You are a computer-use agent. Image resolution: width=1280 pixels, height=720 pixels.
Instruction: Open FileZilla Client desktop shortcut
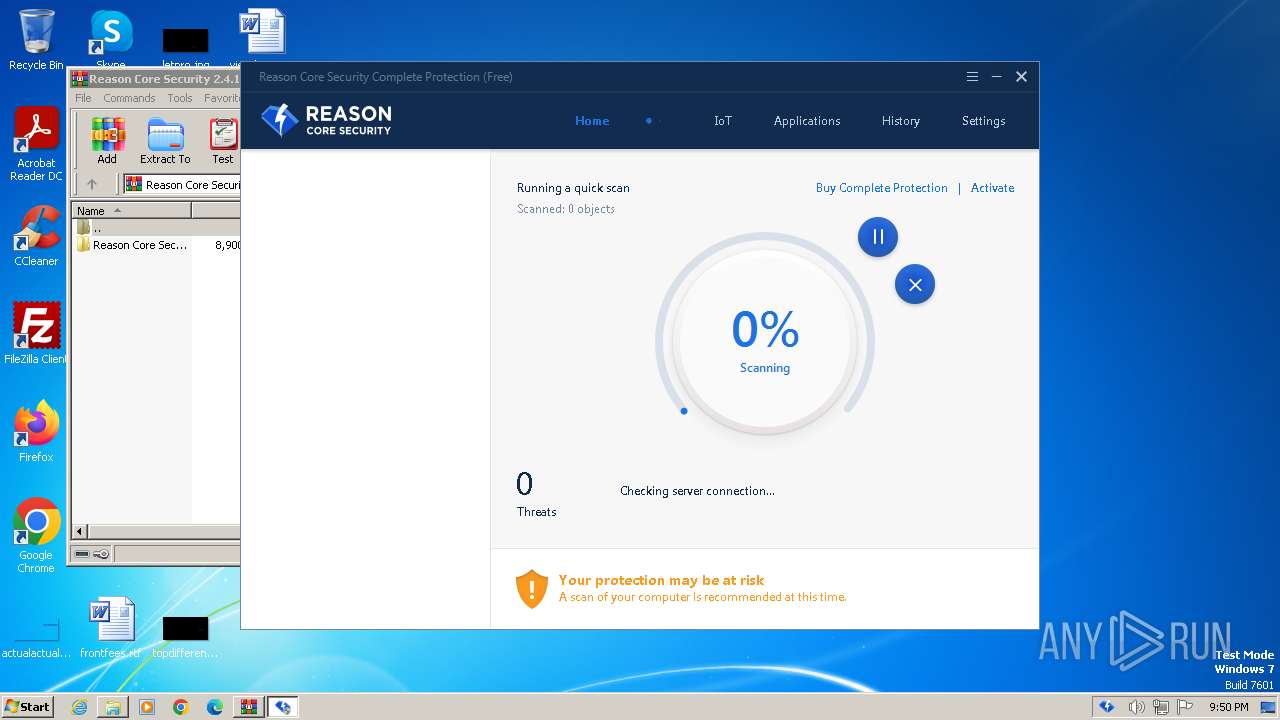tap(36, 334)
